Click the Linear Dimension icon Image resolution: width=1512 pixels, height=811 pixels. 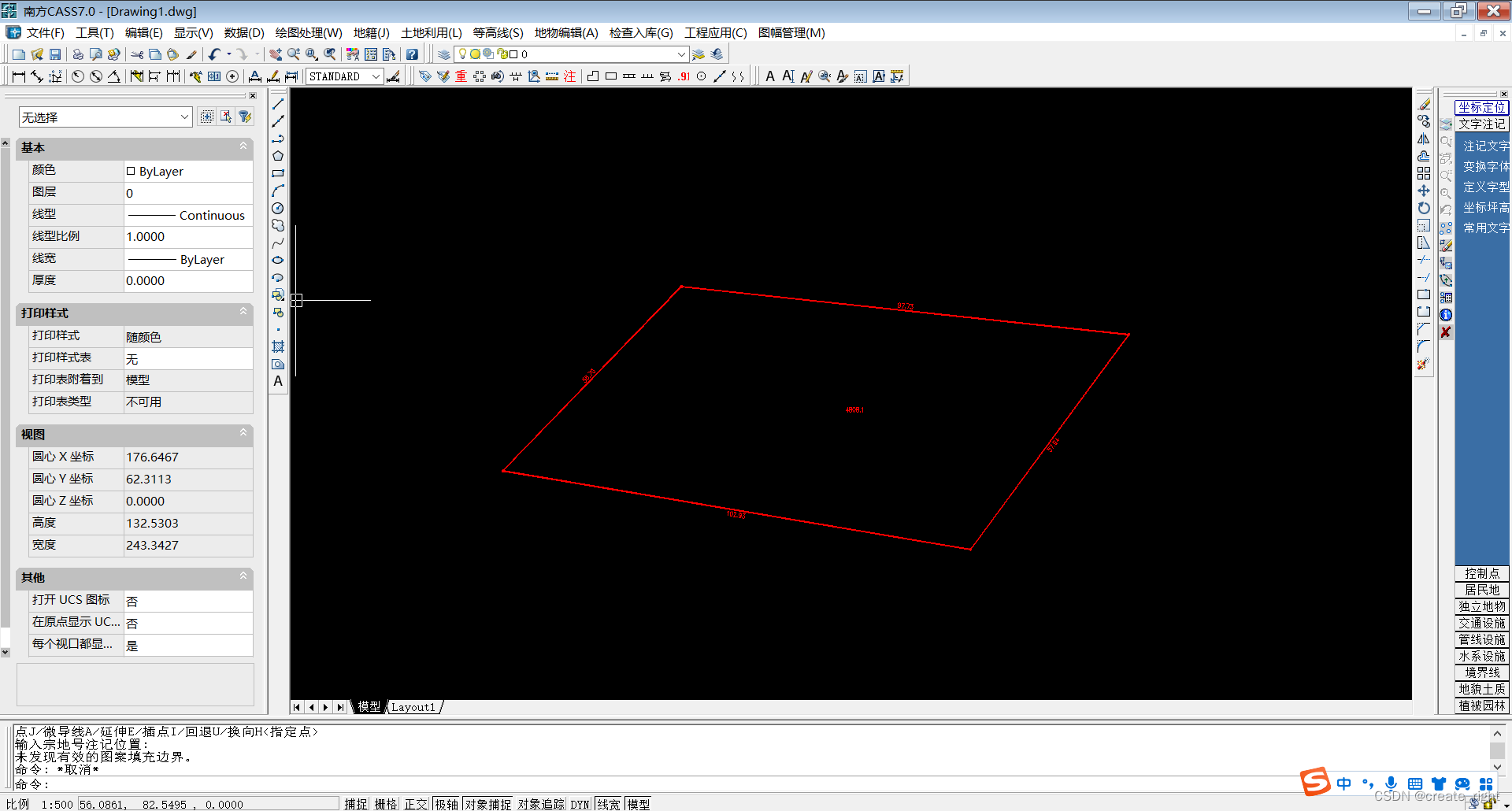pyautogui.click(x=19, y=76)
